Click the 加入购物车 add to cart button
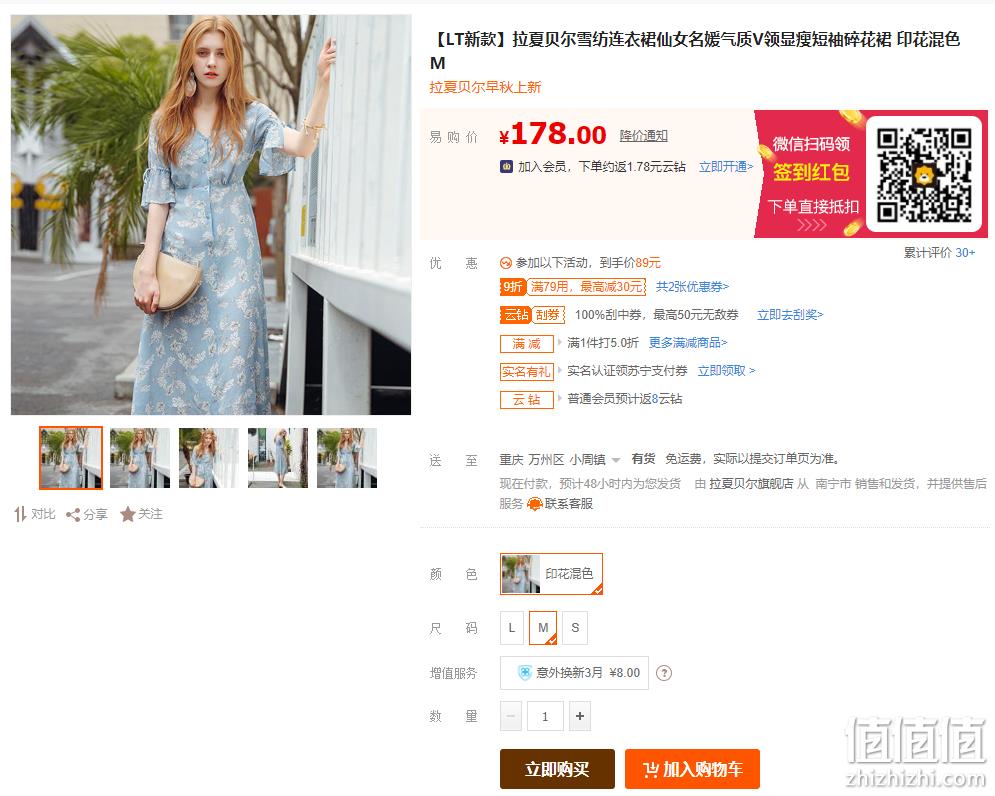The height and width of the screenshot is (796, 995). coord(692,769)
